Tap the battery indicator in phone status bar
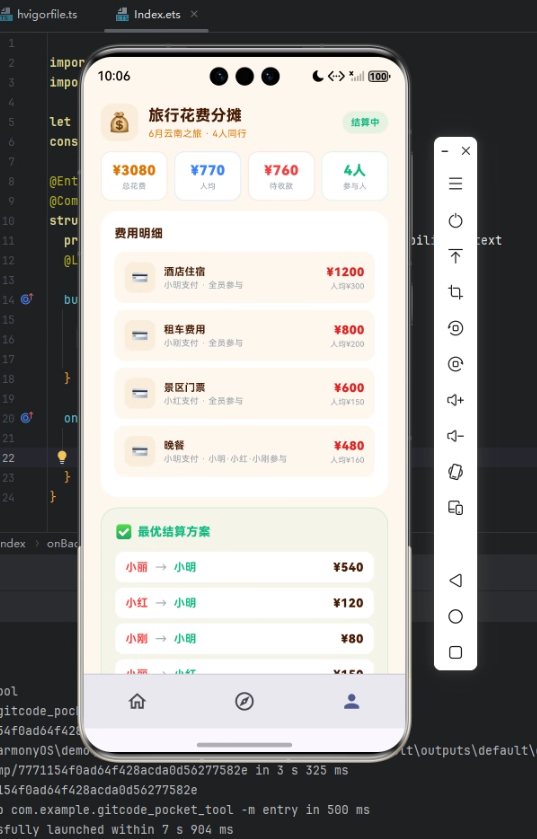 [x=379, y=77]
